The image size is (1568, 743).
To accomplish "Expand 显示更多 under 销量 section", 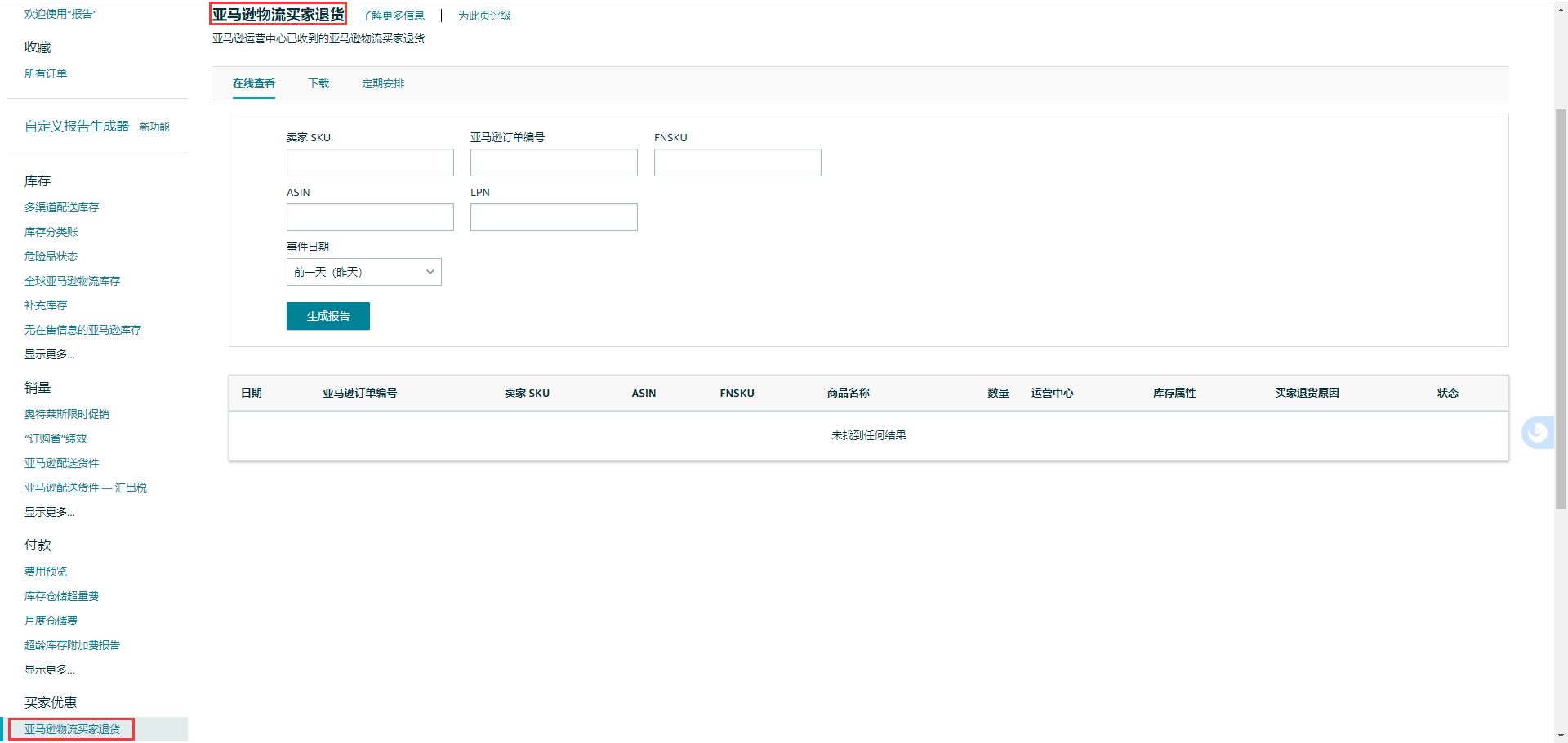I will 50,512.
